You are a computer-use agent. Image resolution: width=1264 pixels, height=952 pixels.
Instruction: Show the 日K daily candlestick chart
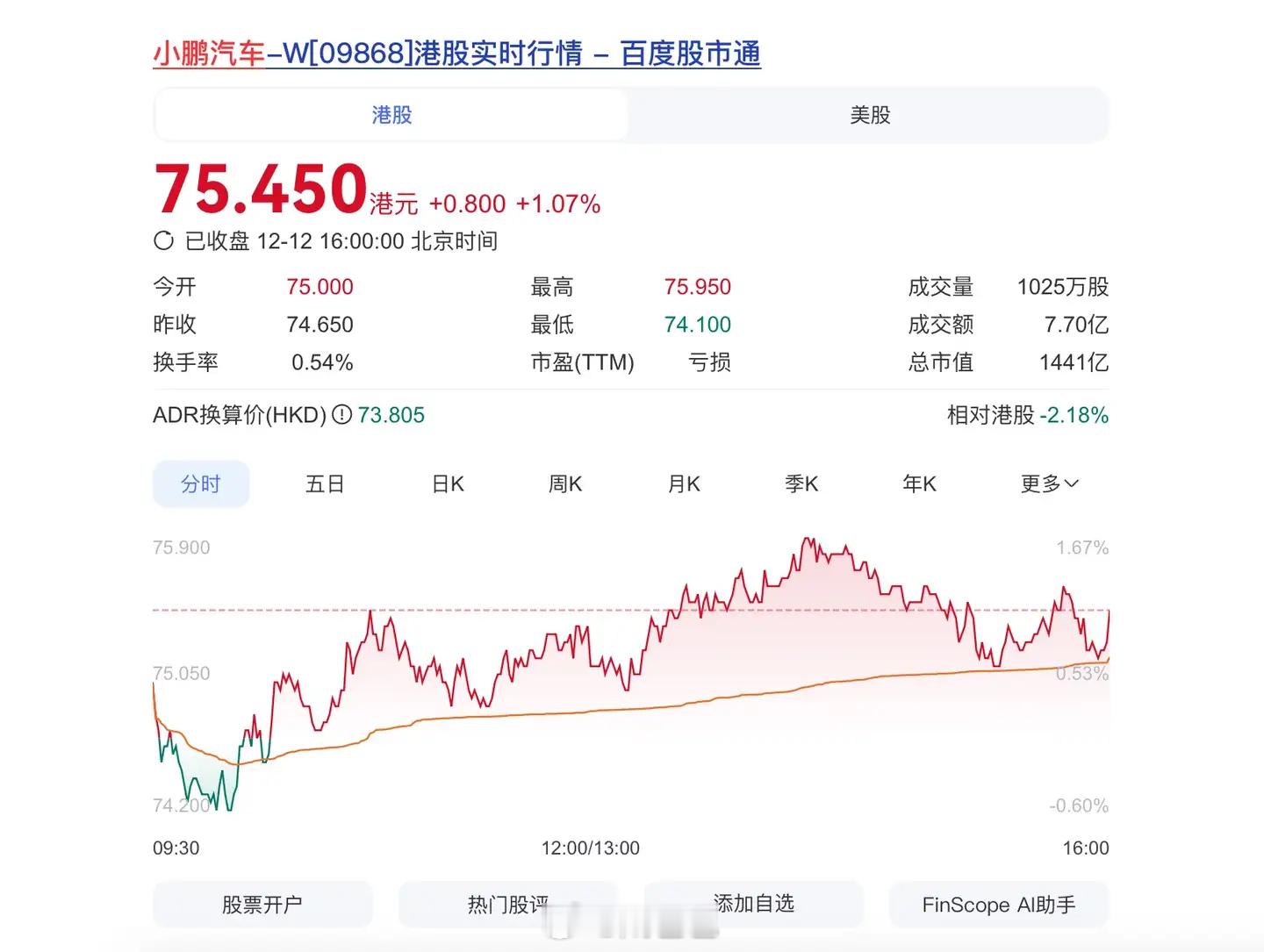click(448, 484)
